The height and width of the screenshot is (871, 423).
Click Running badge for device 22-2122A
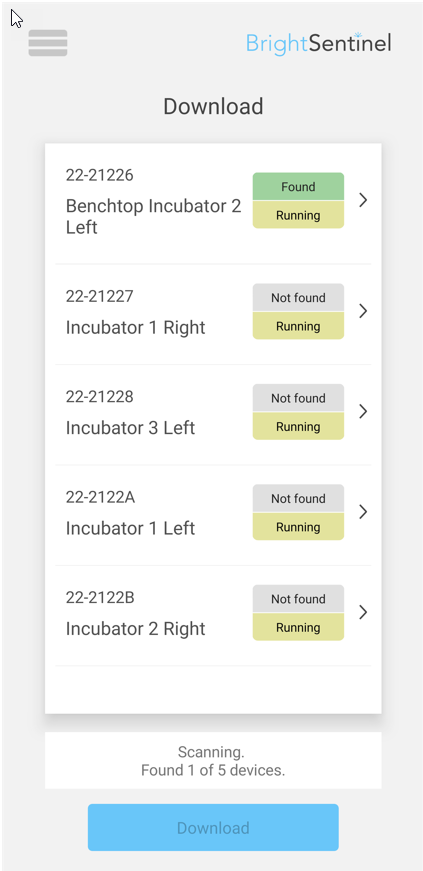(x=298, y=527)
